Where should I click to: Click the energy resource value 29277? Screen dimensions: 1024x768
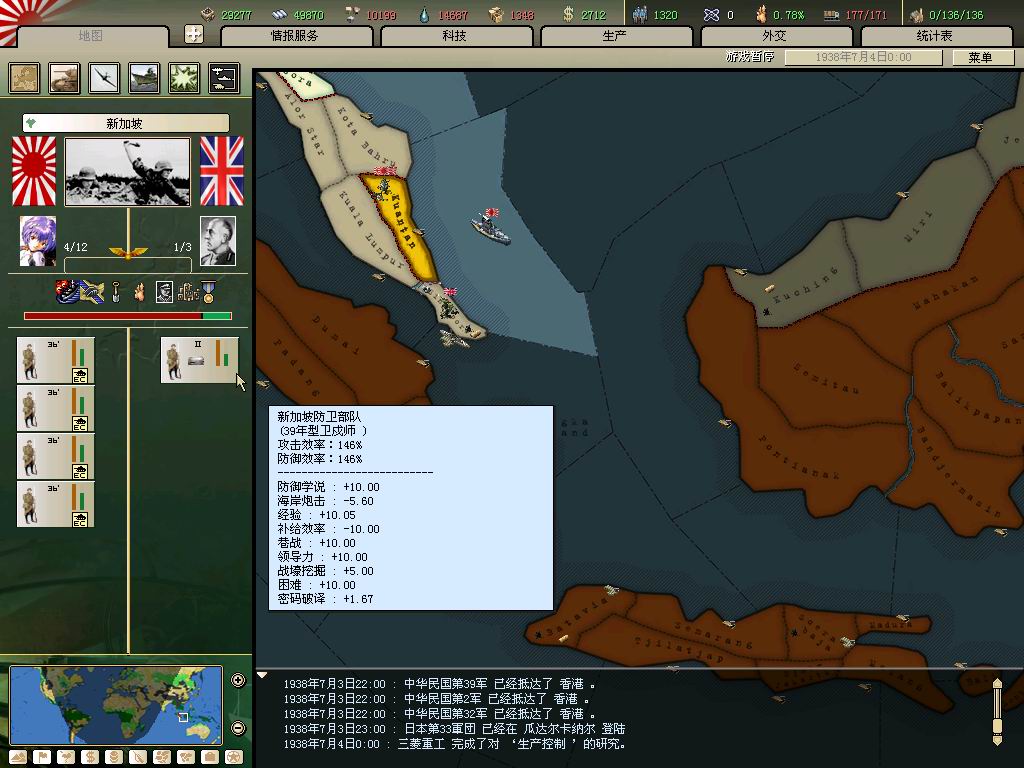(x=236, y=15)
